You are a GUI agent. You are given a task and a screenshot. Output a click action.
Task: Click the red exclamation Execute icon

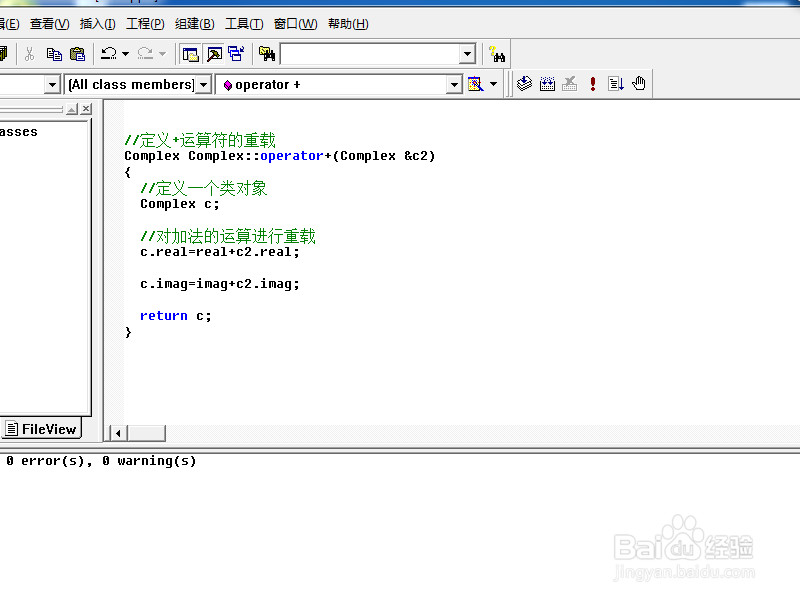(592, 84)
